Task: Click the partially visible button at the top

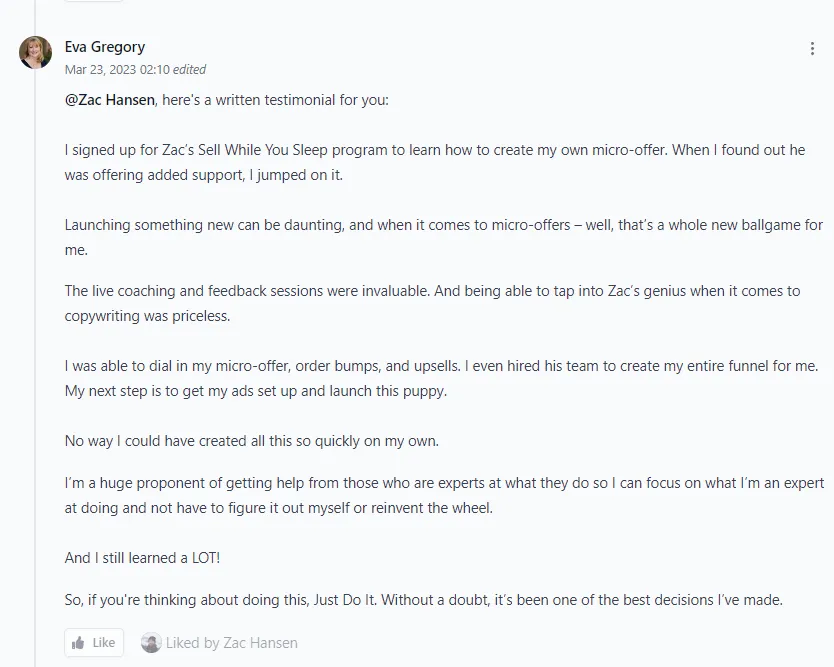Action: [93, 2]
